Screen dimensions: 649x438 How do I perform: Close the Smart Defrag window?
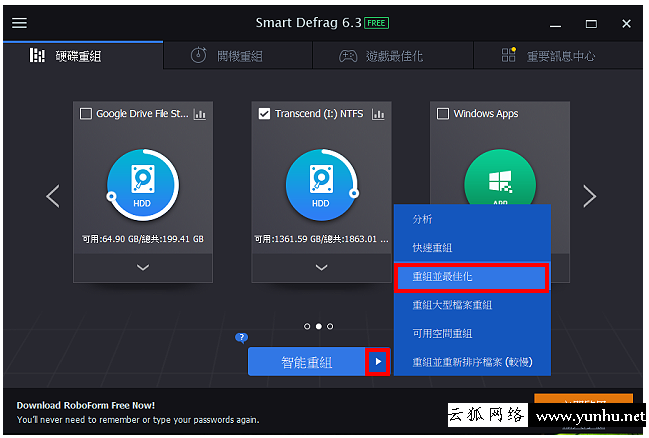[626, 24]
